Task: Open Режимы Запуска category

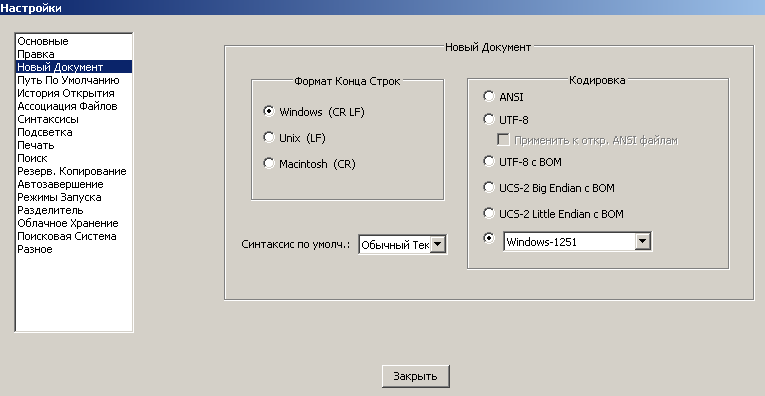Action: point(74,197)
